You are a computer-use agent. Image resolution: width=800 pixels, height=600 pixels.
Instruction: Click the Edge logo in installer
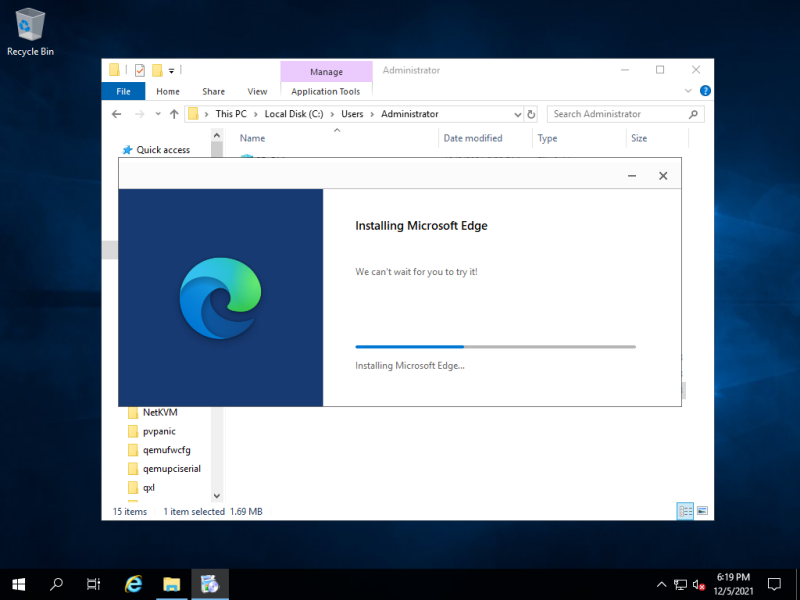pyautogui.click(x=220, y=298)
